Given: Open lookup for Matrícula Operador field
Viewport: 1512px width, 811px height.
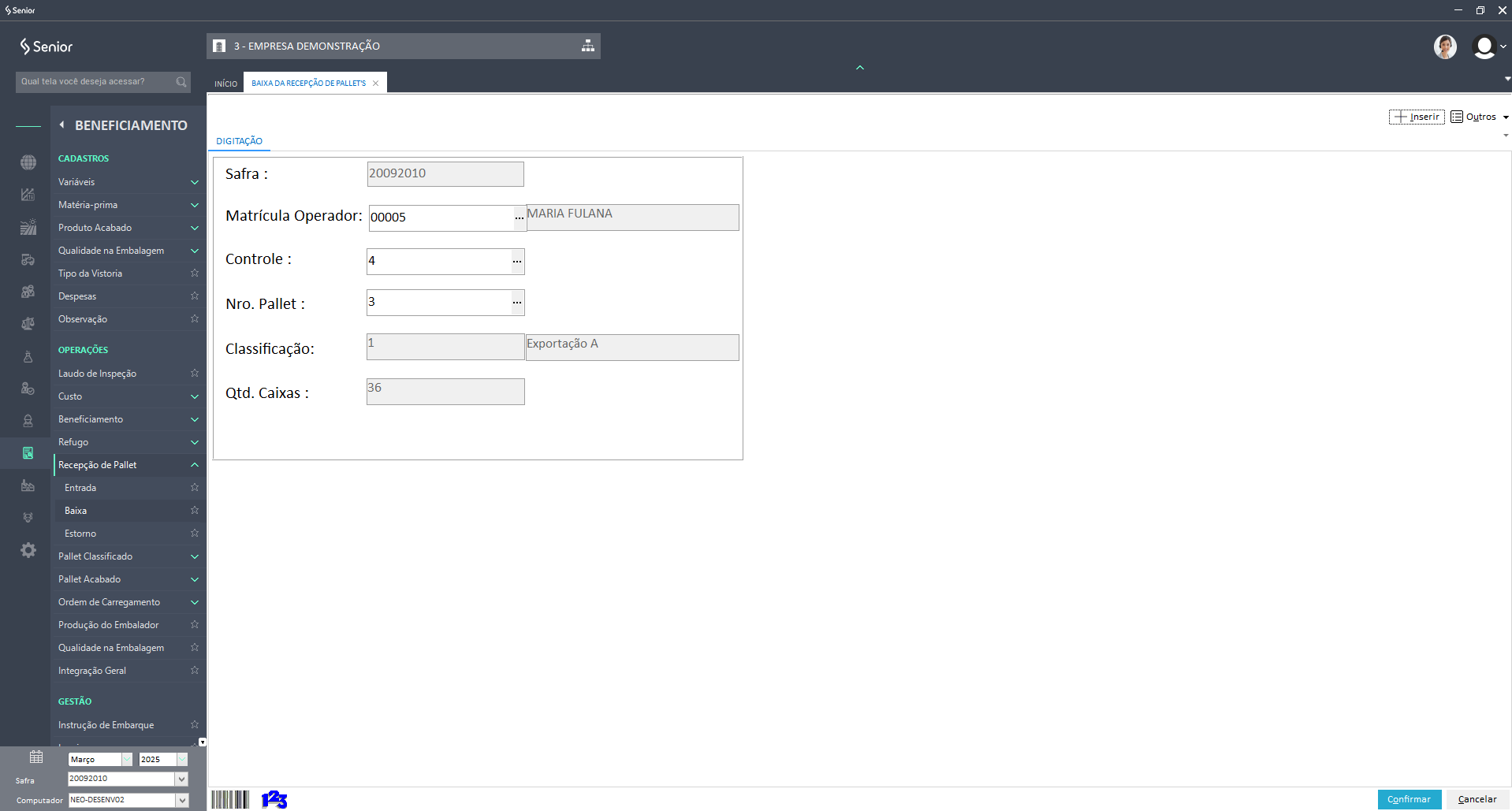Looking at the screenshot, I should coord(520,218).
